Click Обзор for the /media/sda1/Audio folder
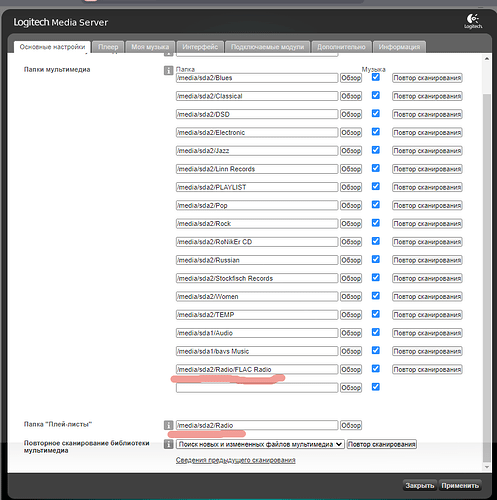The width and height of the screenshot is (497, 500). pyautogui.click(x=351, y=333)
